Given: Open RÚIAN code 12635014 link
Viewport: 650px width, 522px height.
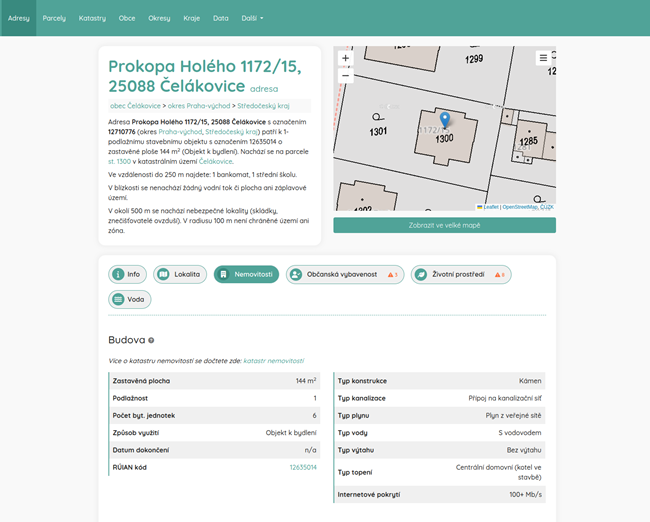Looking at the screenshot, I should coord(303,467).
